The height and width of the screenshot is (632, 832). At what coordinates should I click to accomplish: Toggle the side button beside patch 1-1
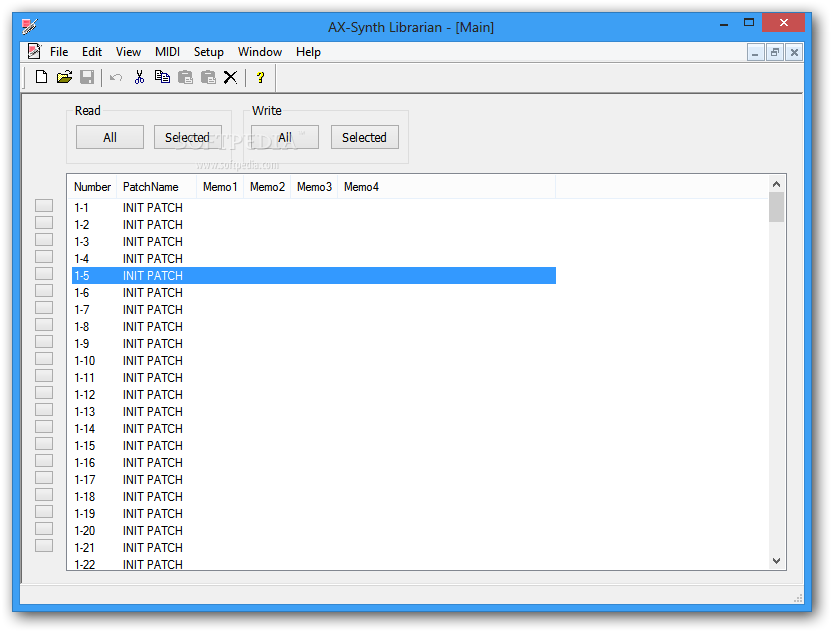click(x=44, y=205)
